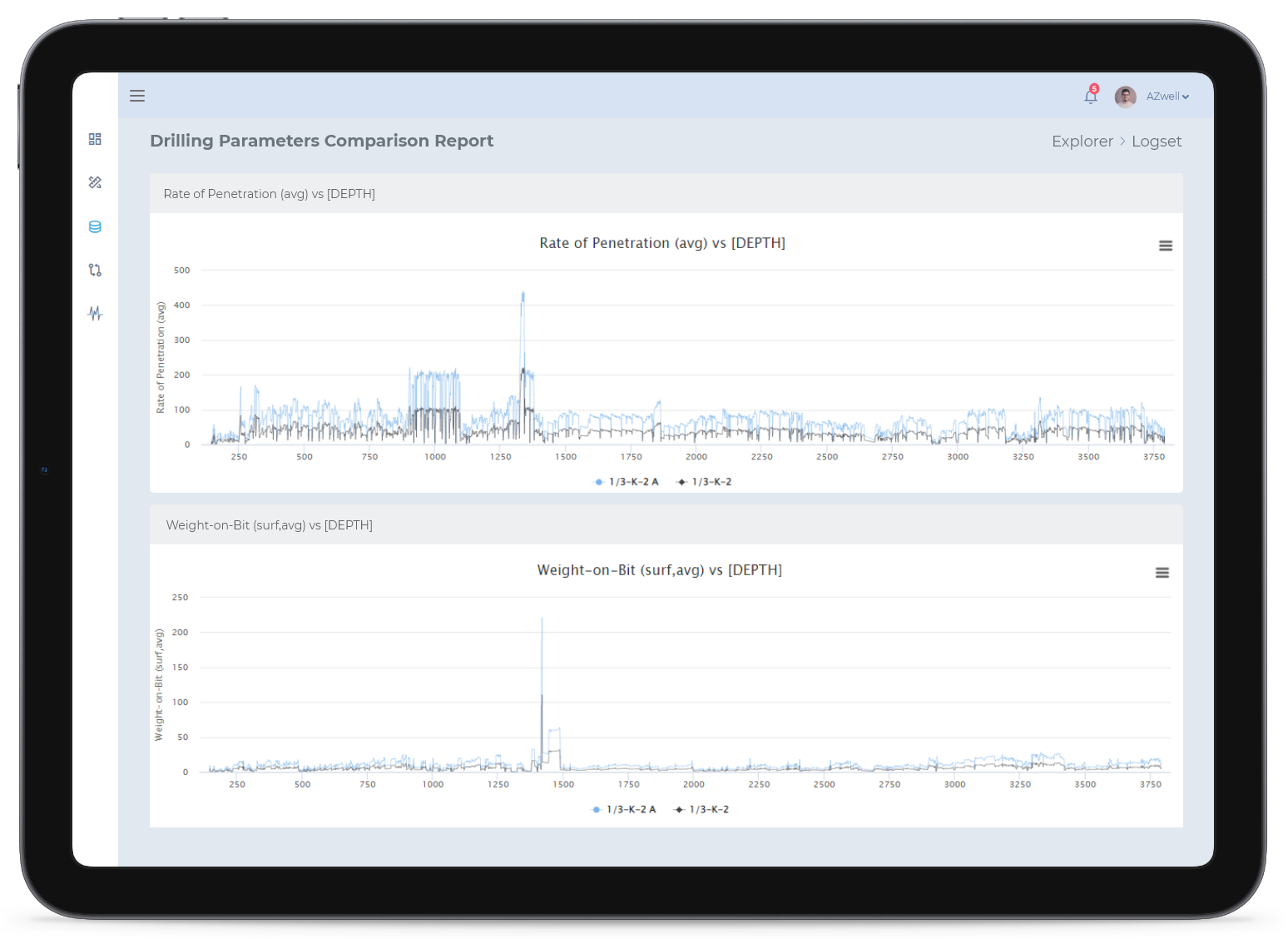
Task: Go to Explorer in the breadcrumb
Action: 1082,142
